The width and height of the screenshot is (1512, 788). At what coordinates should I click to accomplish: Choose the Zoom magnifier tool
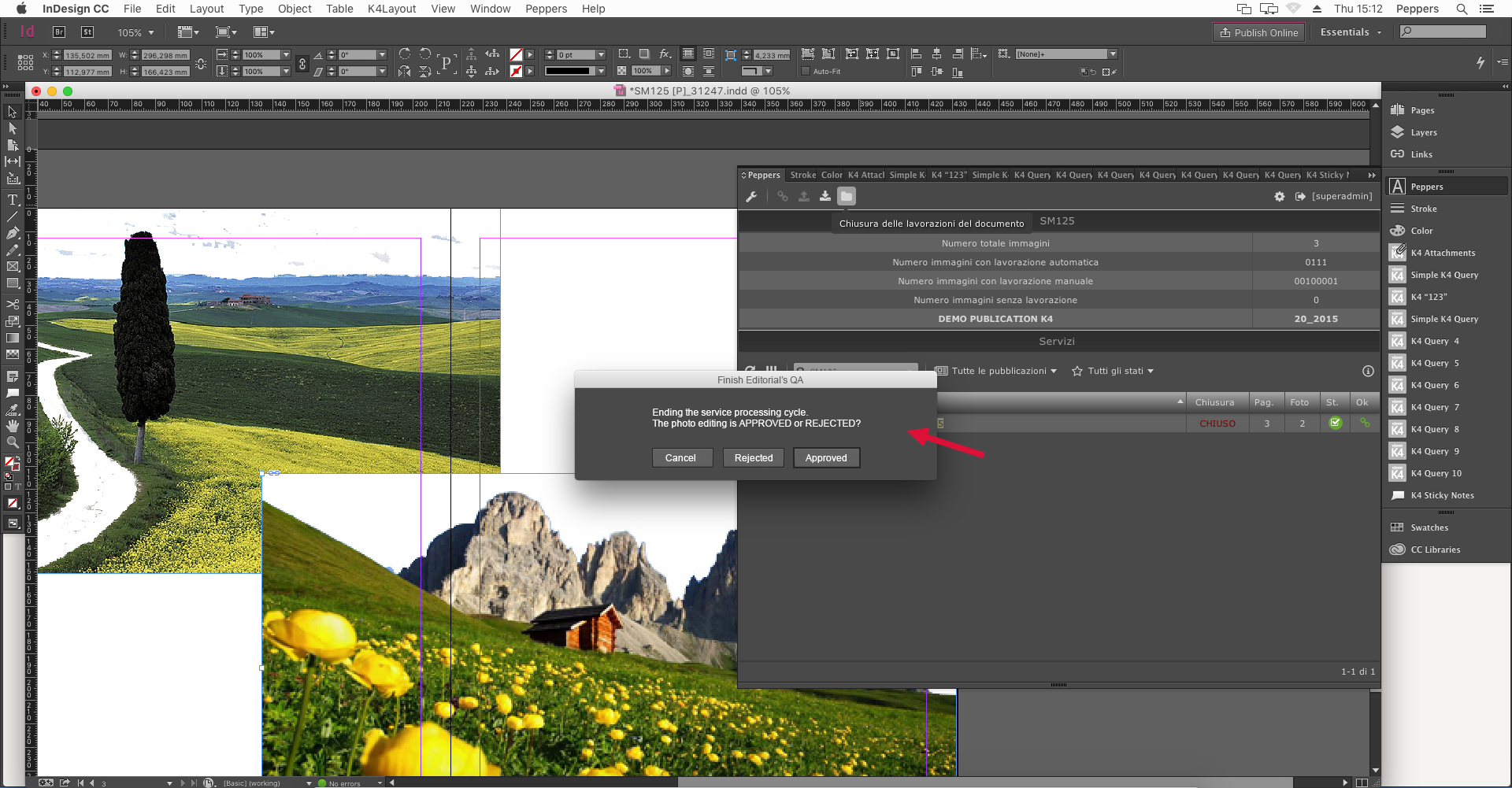click(x=13, y=442)
